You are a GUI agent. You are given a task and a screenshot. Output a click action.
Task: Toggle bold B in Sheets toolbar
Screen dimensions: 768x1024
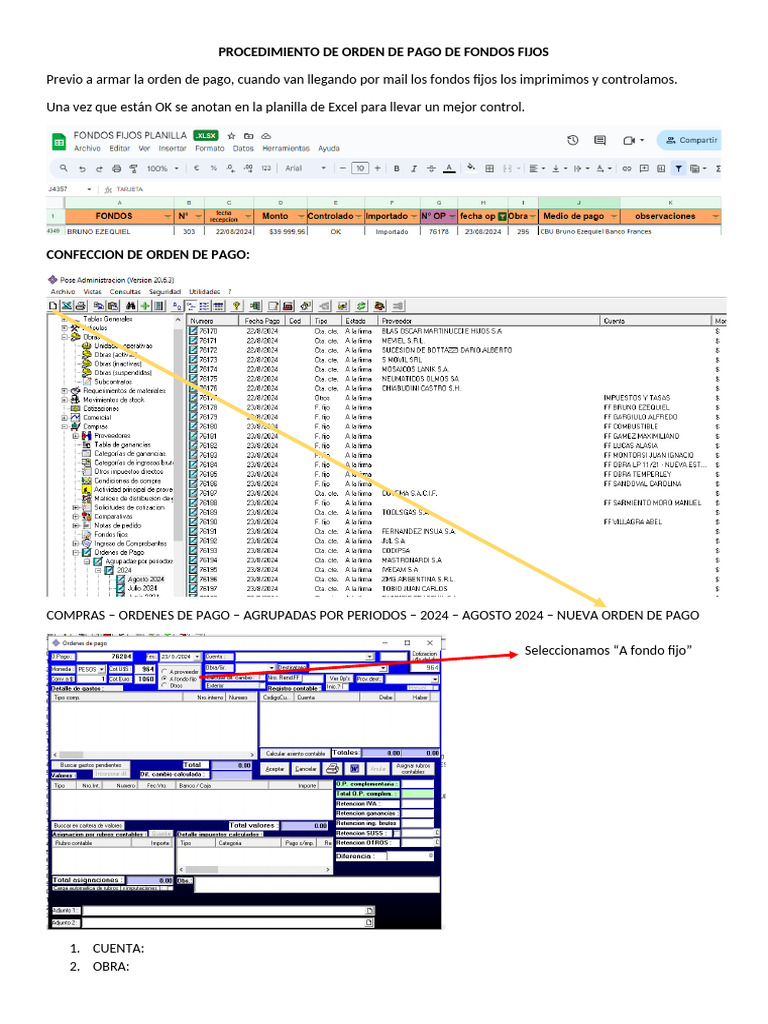point(396,168)
